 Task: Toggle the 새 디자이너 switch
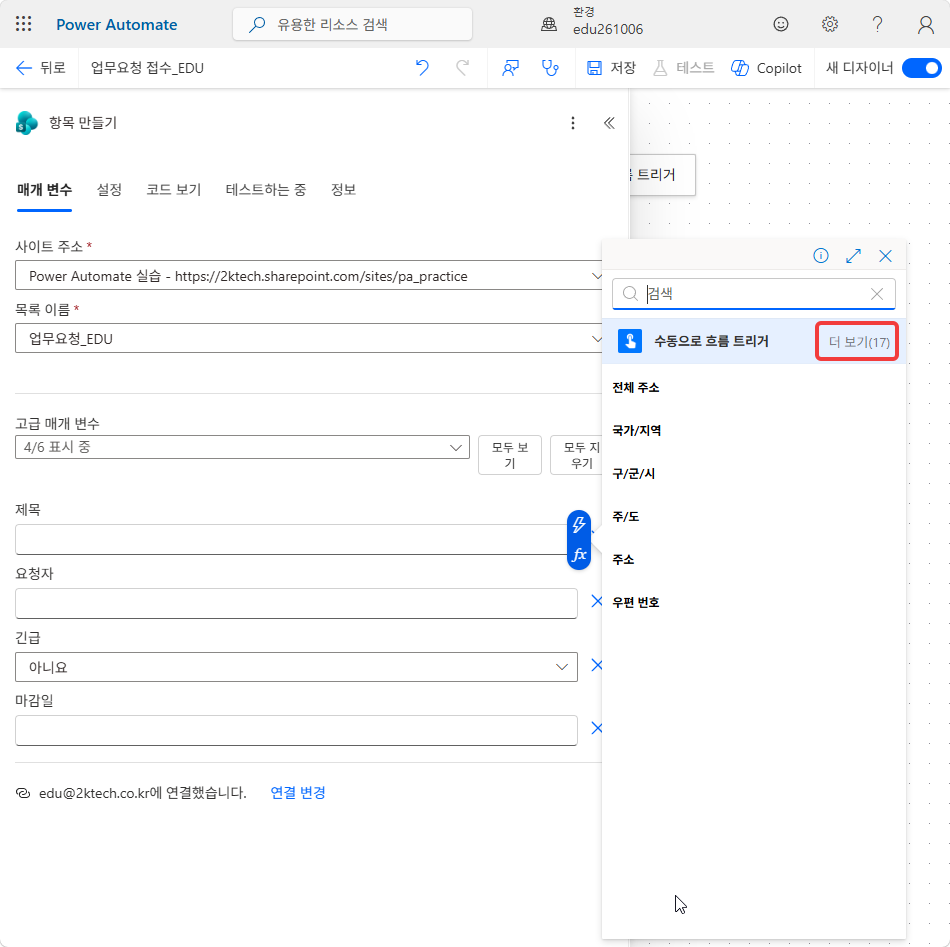point(922,68)
